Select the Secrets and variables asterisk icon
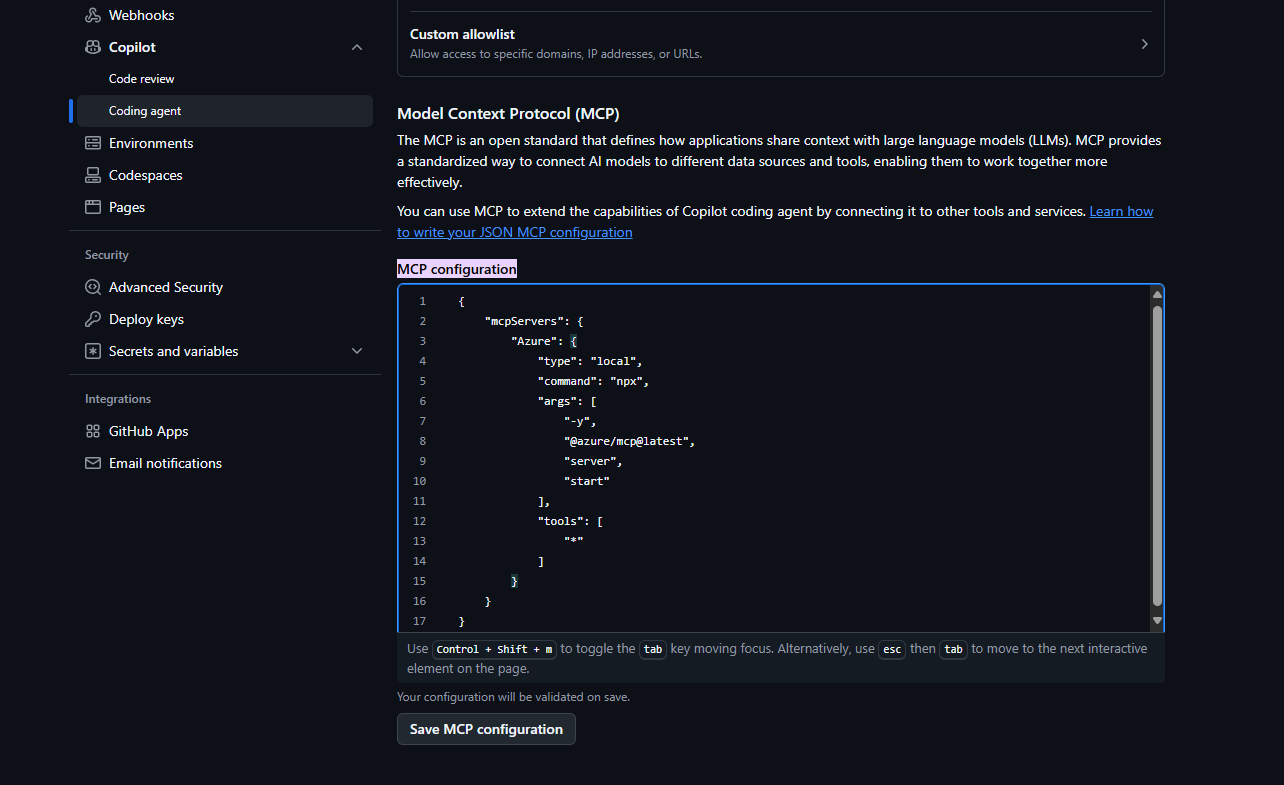The image size is (1284, 785). [x=93, y=351]
